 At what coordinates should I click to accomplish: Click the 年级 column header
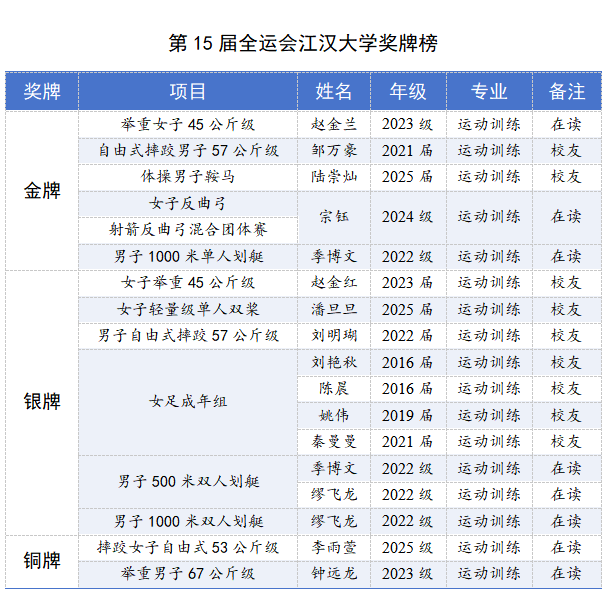[407, 92]
